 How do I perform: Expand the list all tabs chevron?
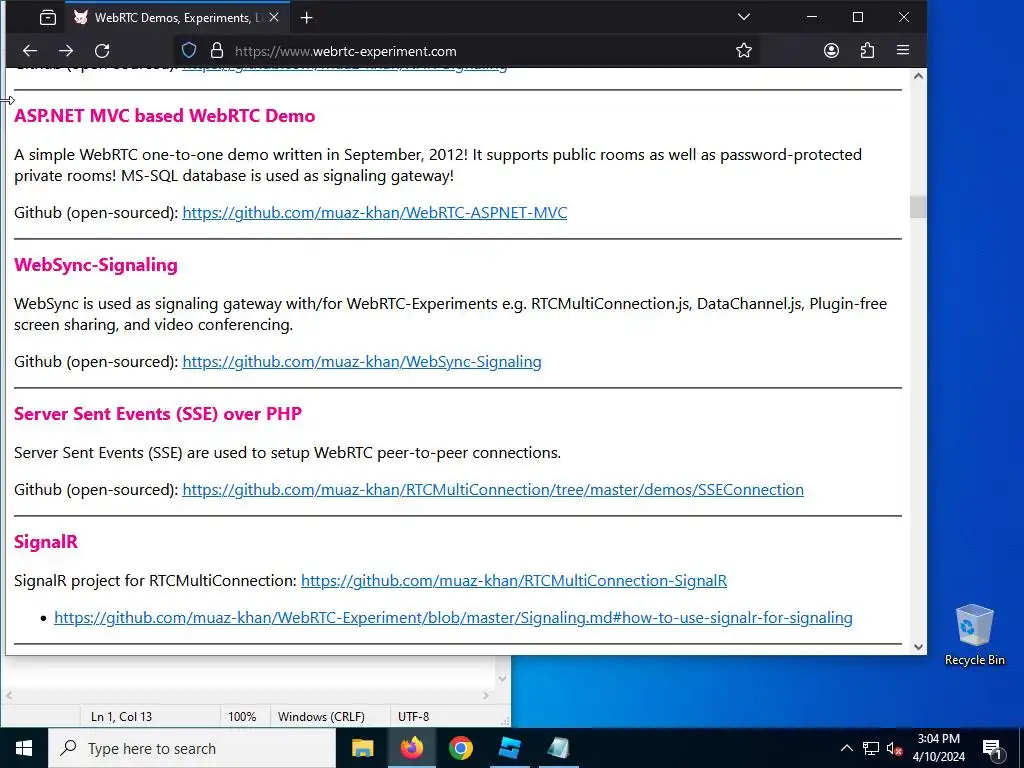coord(744,17)
